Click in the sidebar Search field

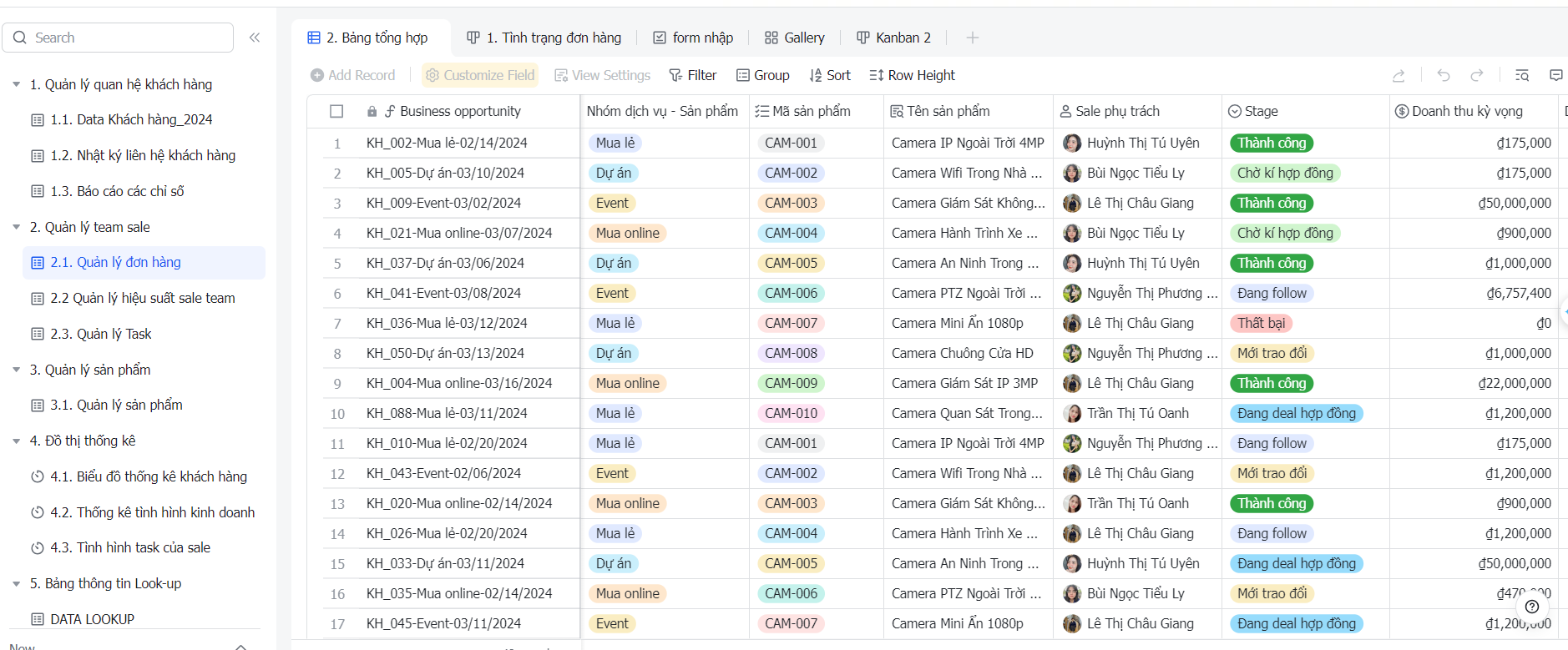coord(118,38)
